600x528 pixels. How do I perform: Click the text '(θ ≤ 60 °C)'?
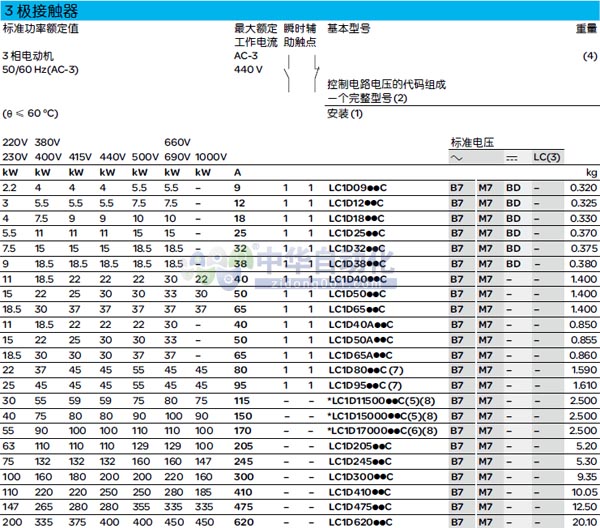[x=31, y=114]
